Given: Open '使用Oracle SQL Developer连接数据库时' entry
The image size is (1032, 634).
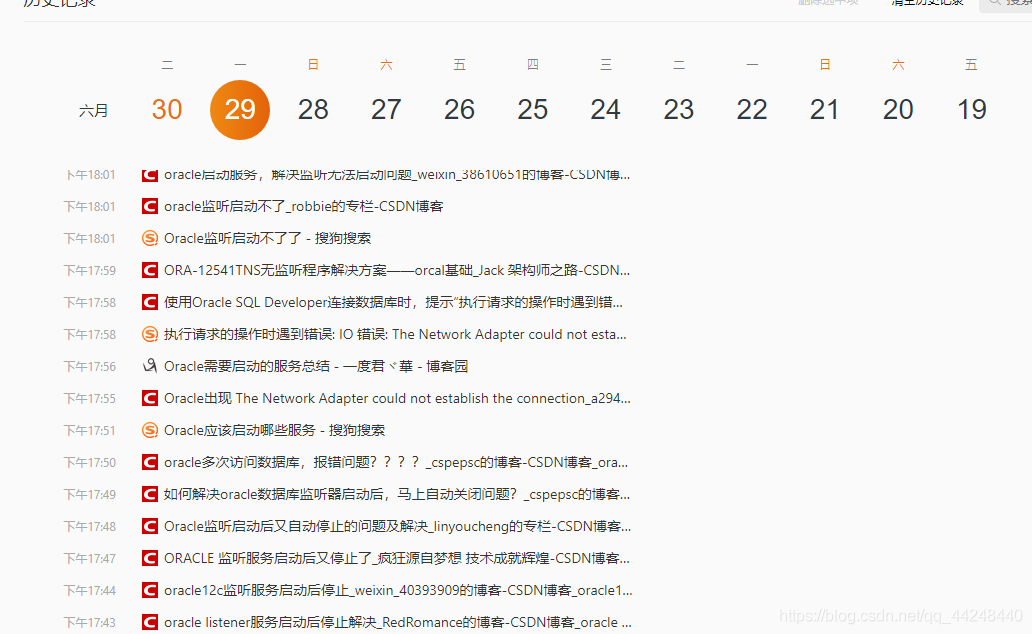Looking at the screenshot, I should (394, 302).
